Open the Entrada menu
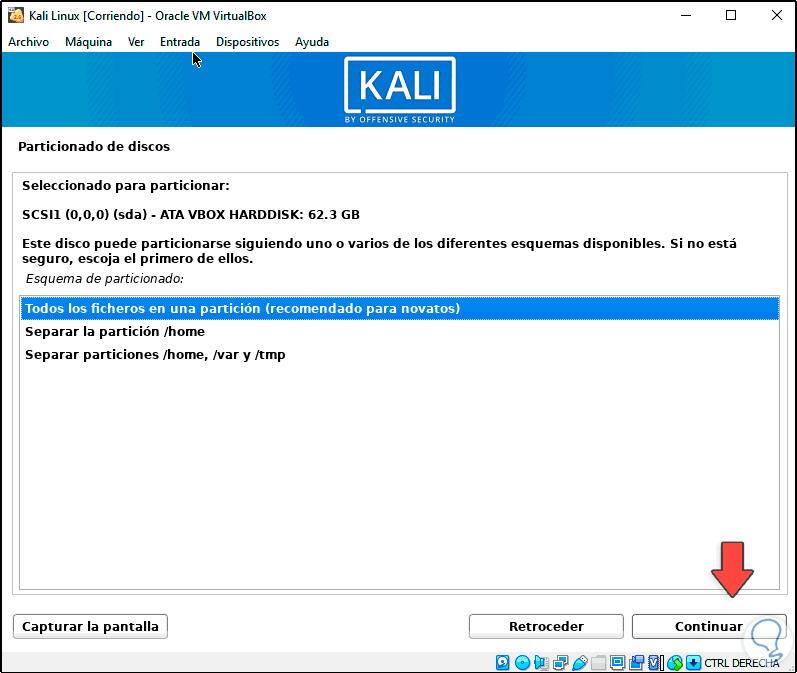This screenshot has width=797, height=673. pos(180,42)
